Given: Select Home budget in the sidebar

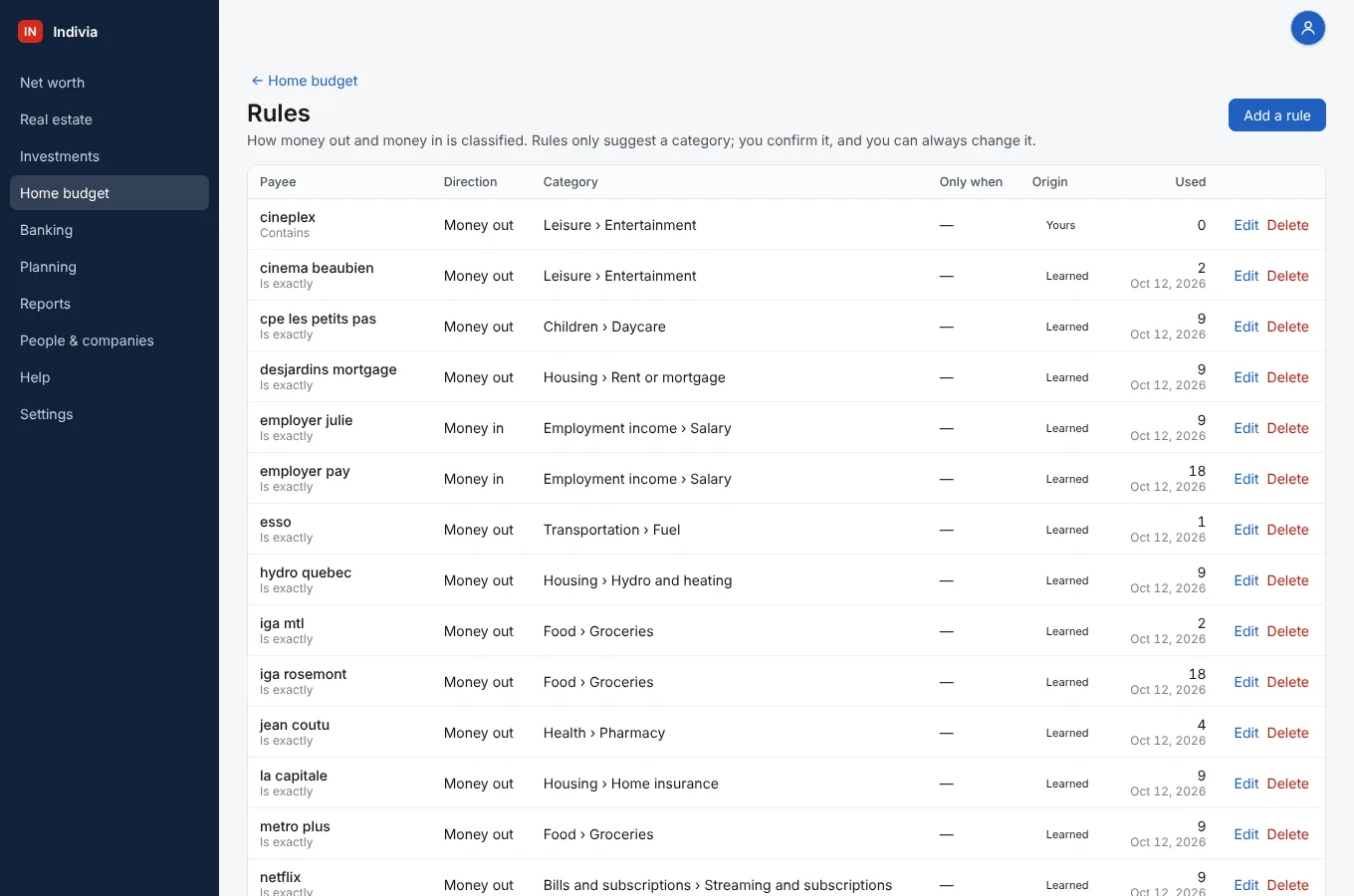Looking at the screenshot, I should click(110, 193).
